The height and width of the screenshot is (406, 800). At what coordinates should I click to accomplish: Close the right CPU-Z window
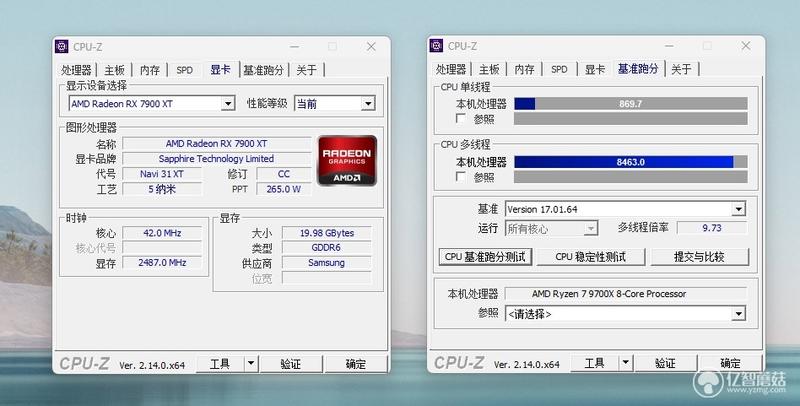point(745,45)
